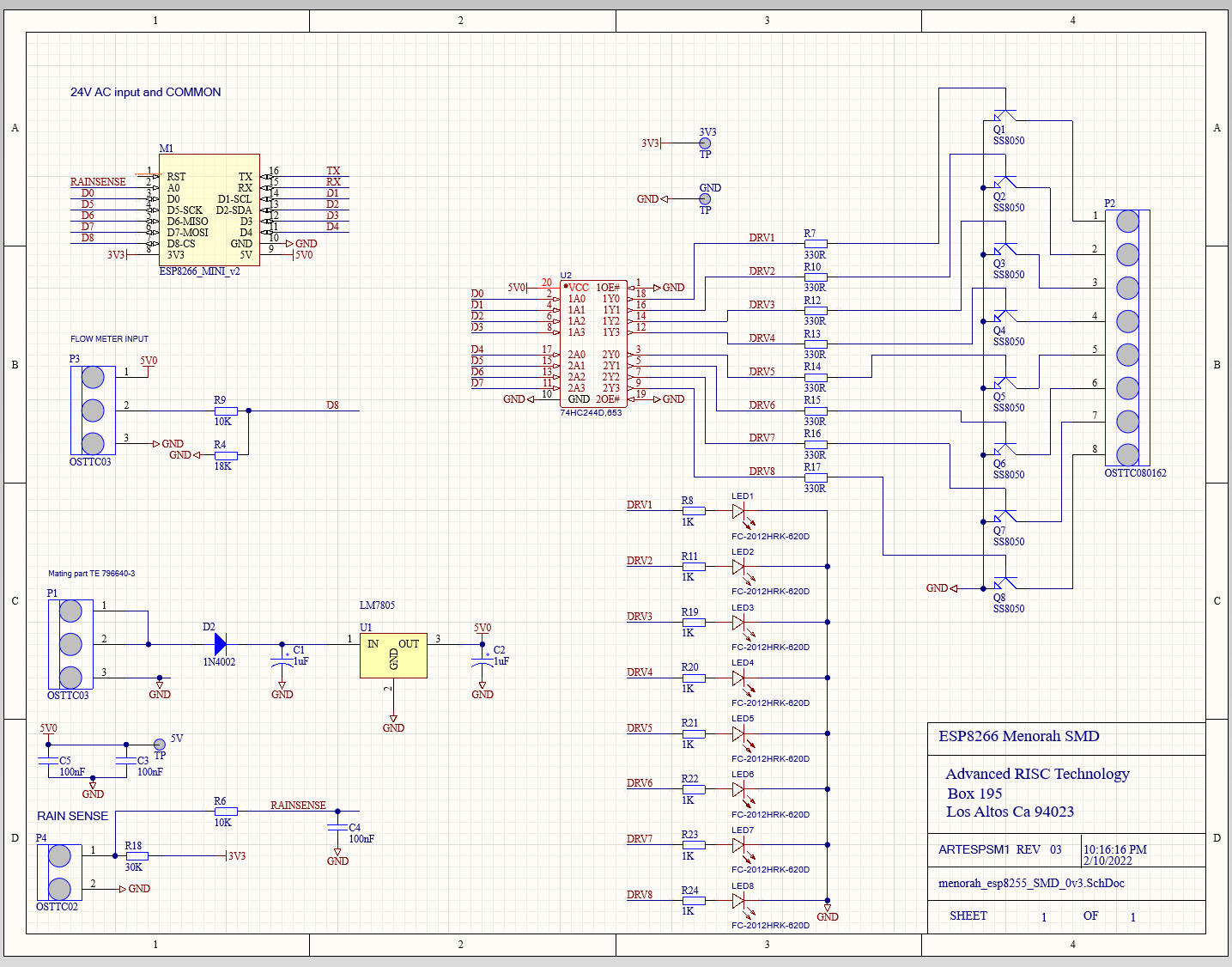Select the ESP8266_MINI_v2 module M1
Screen dimensions: 1232x967
pos(209,210)
